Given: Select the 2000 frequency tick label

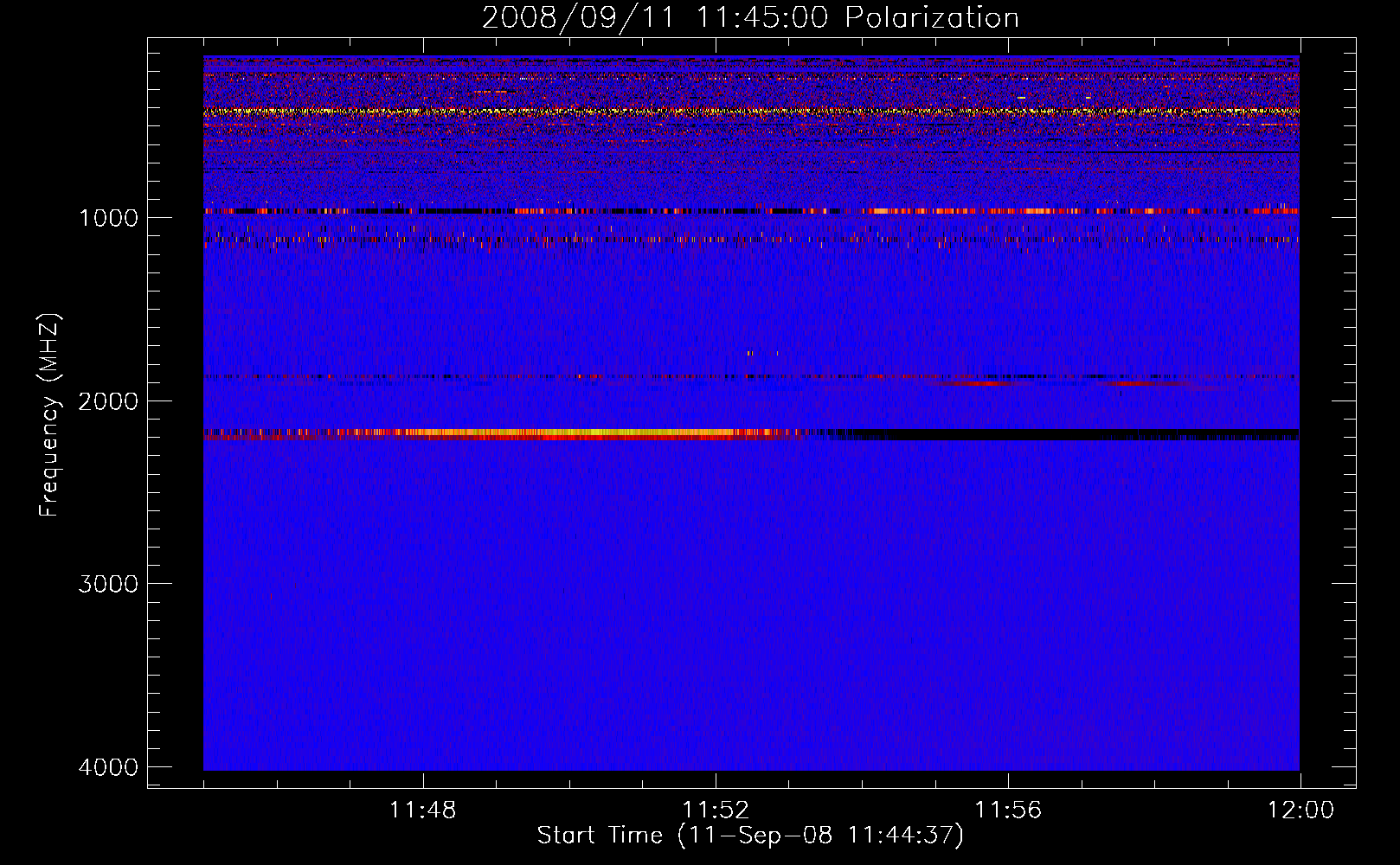Looking at the screenshot, I should (x=108, y=400).
